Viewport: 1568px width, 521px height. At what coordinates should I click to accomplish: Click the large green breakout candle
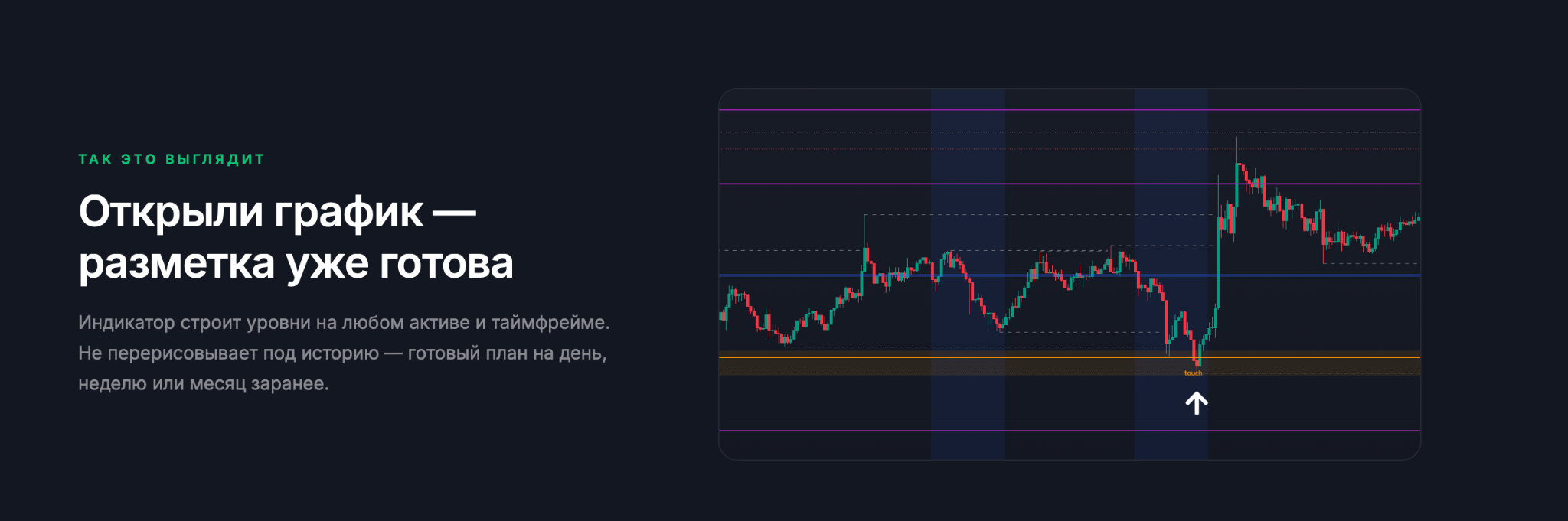(1218, 264)
